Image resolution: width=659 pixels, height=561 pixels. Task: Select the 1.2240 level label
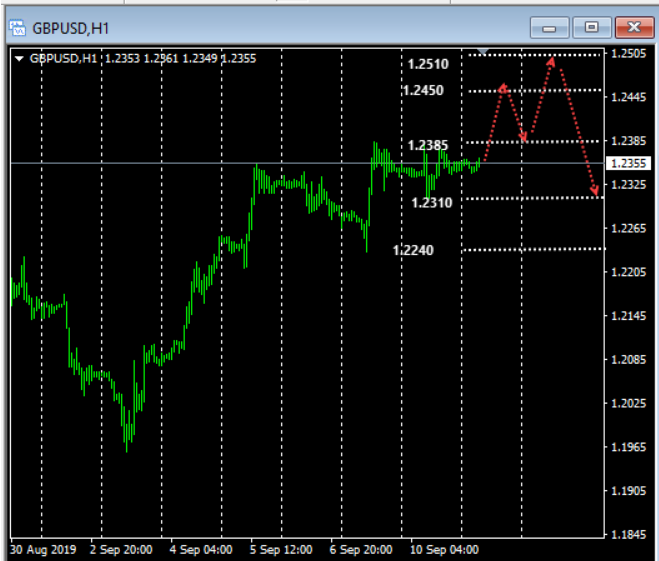[413, 250]
